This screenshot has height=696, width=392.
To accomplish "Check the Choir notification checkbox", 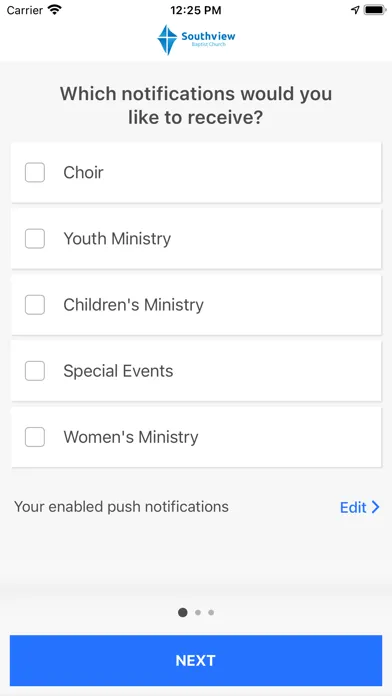I will (x=35, y=172).
